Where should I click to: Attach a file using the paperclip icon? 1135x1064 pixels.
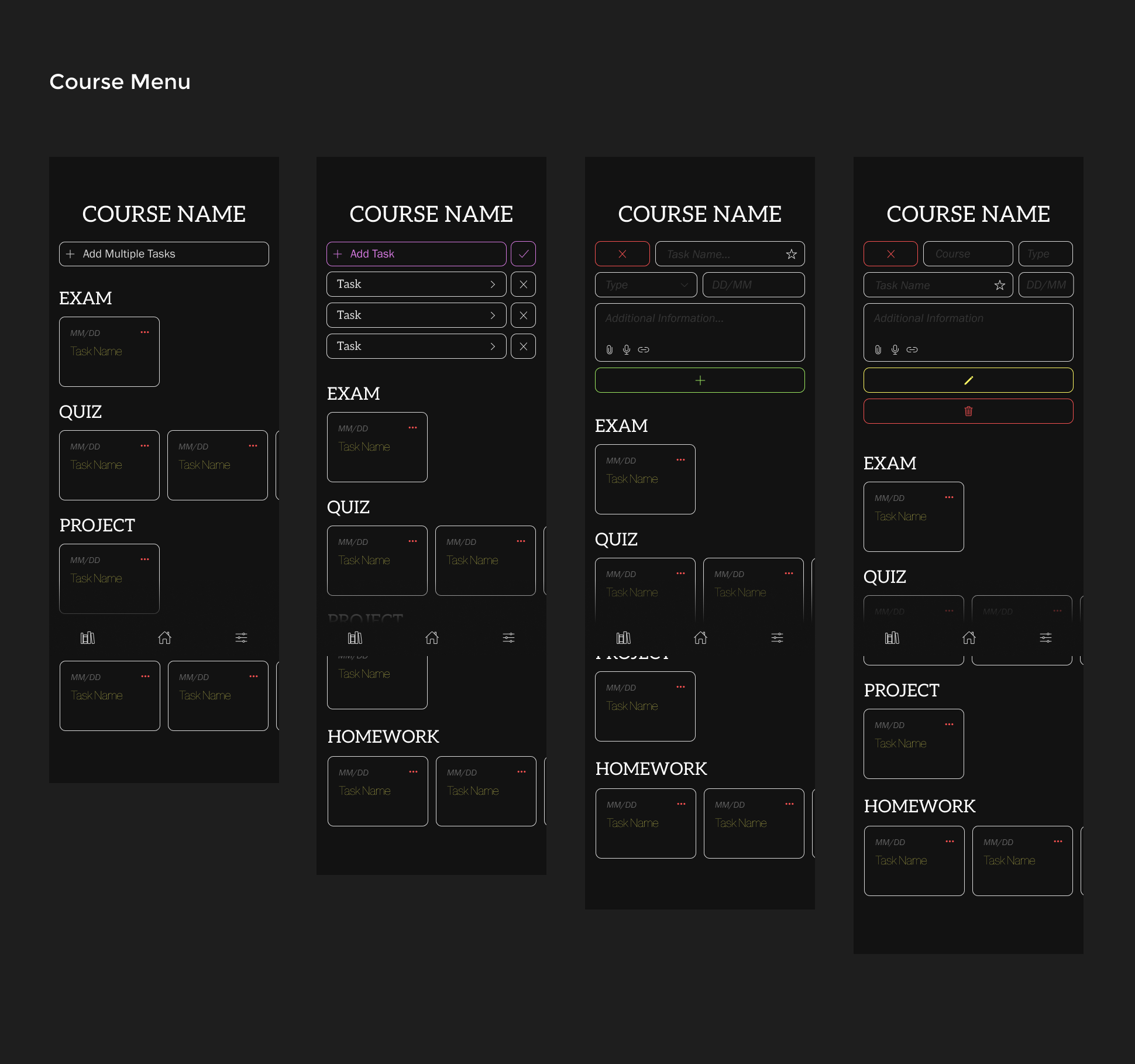[x=608, y=349]
